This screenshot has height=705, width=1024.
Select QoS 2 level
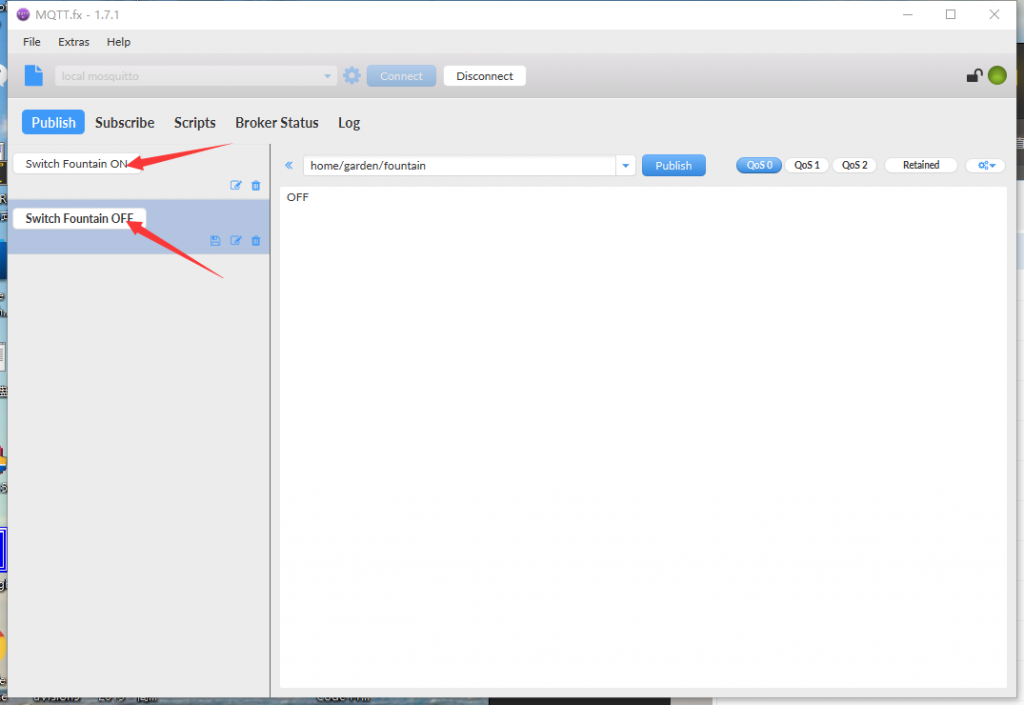[853, 166]
